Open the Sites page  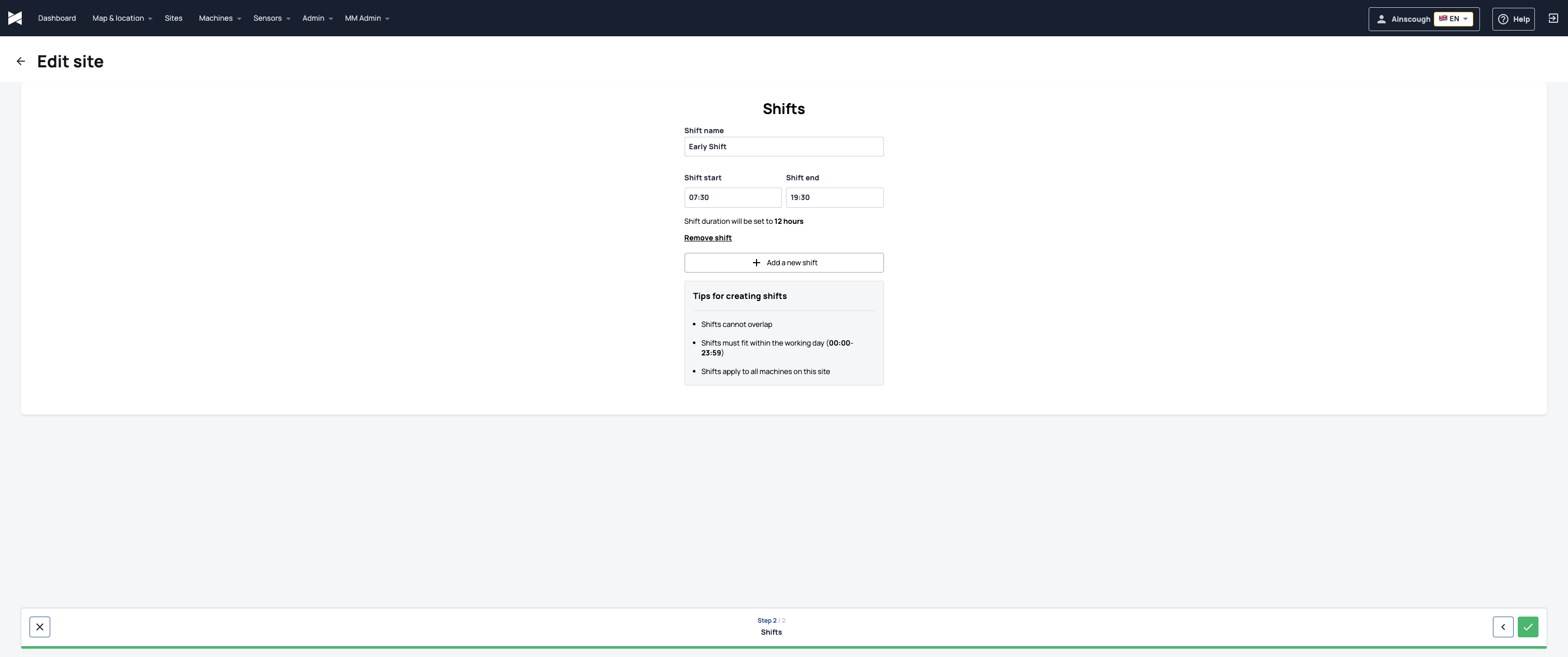[173, 18]
